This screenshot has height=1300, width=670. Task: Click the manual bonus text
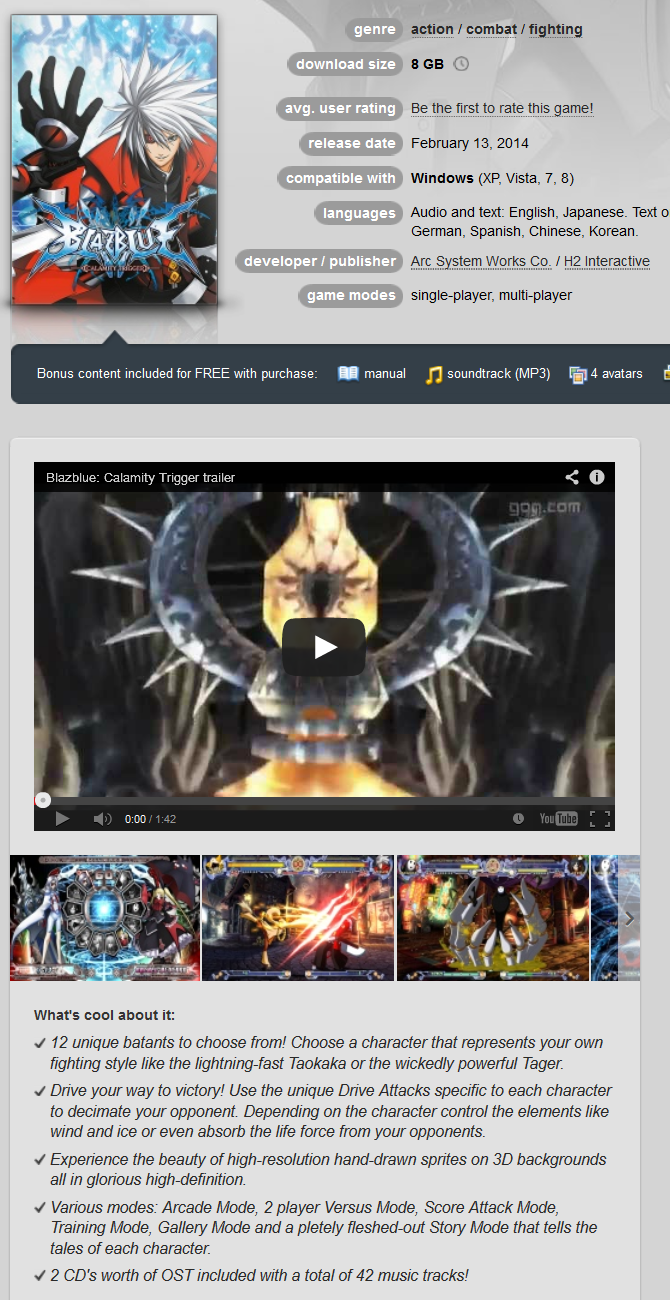click(385, 374)
